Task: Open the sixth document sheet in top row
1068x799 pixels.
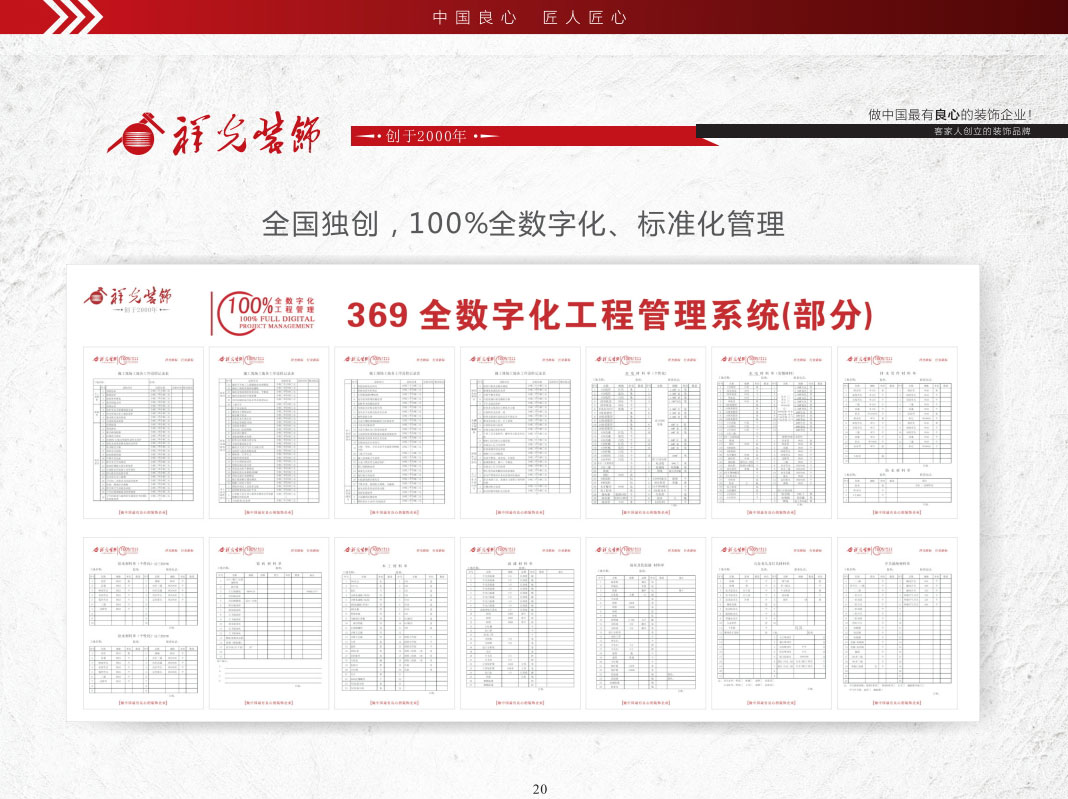Action: 772,433
